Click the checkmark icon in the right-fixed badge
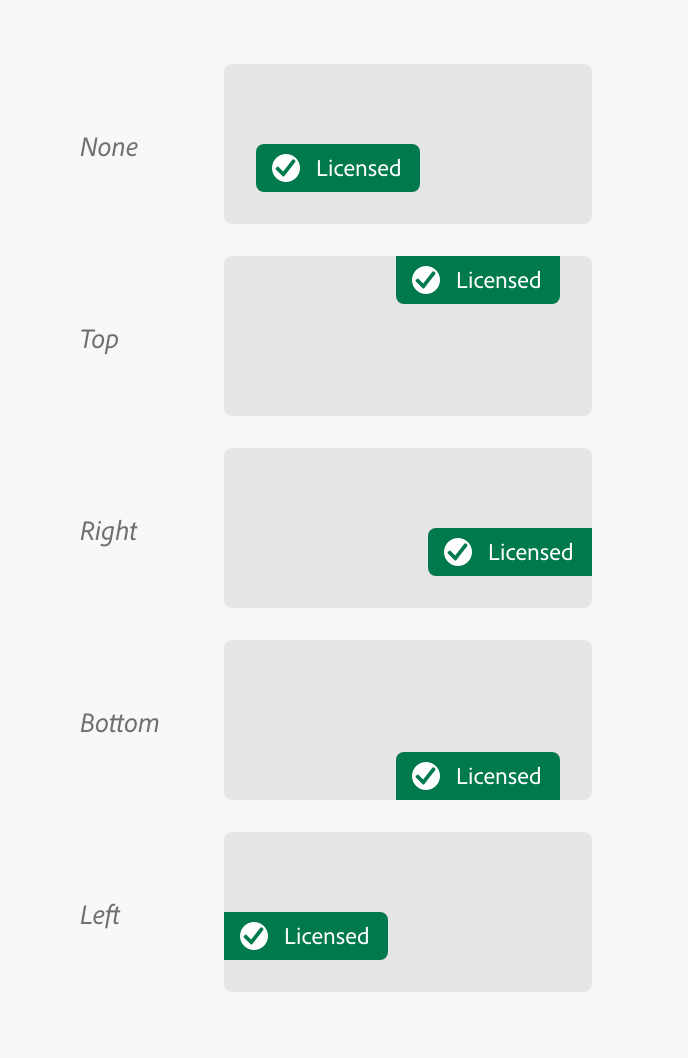The width and height of the screenshot is (688, 1058). [x=458, y=552]
